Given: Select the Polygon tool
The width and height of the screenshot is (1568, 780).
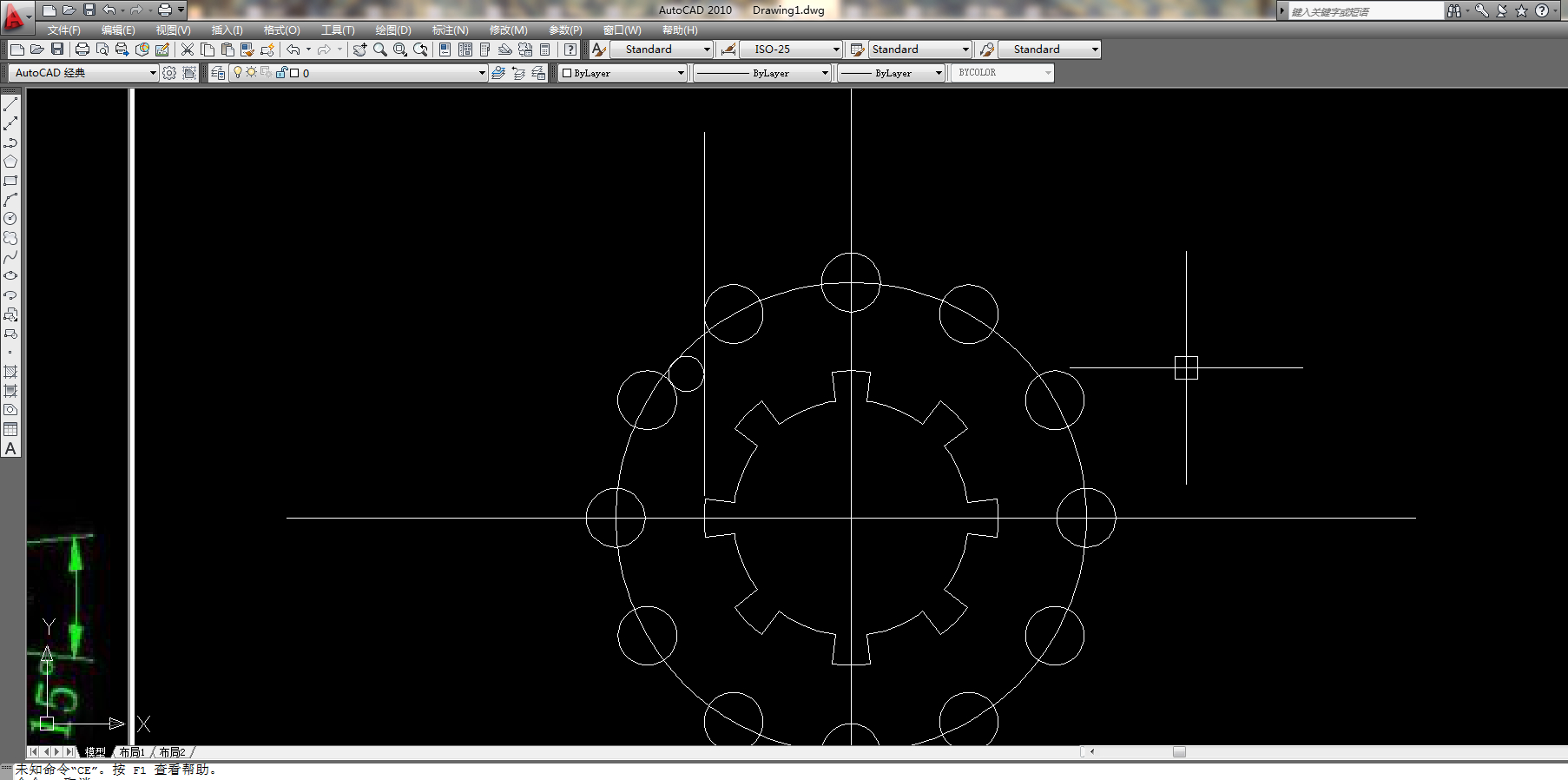Looking at the screenshot, I should [x=10, y=162].
